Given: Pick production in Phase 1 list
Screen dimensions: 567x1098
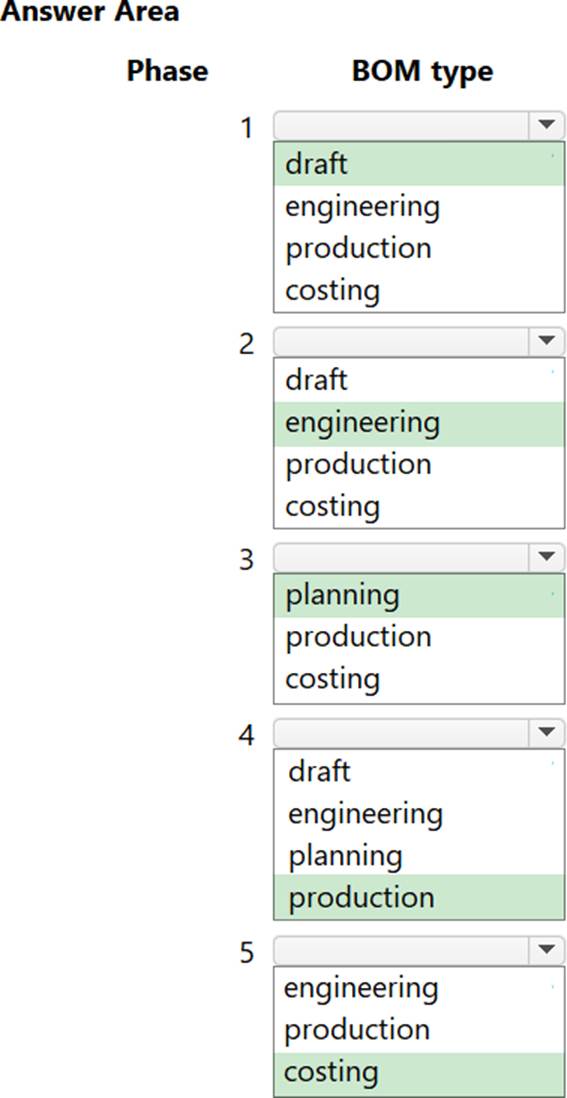Looking at the screenshot, I should (419, 248).
